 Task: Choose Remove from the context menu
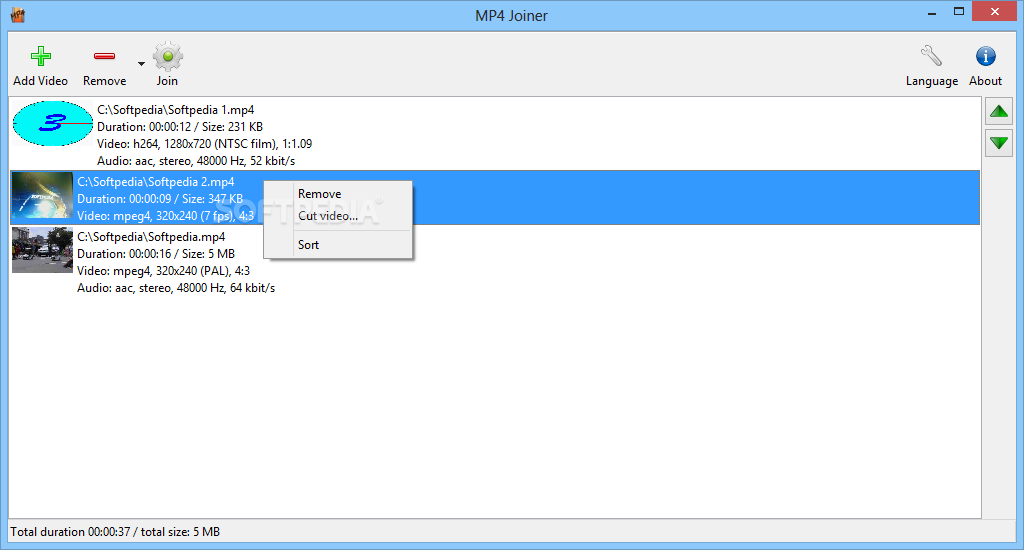(319, 194)
